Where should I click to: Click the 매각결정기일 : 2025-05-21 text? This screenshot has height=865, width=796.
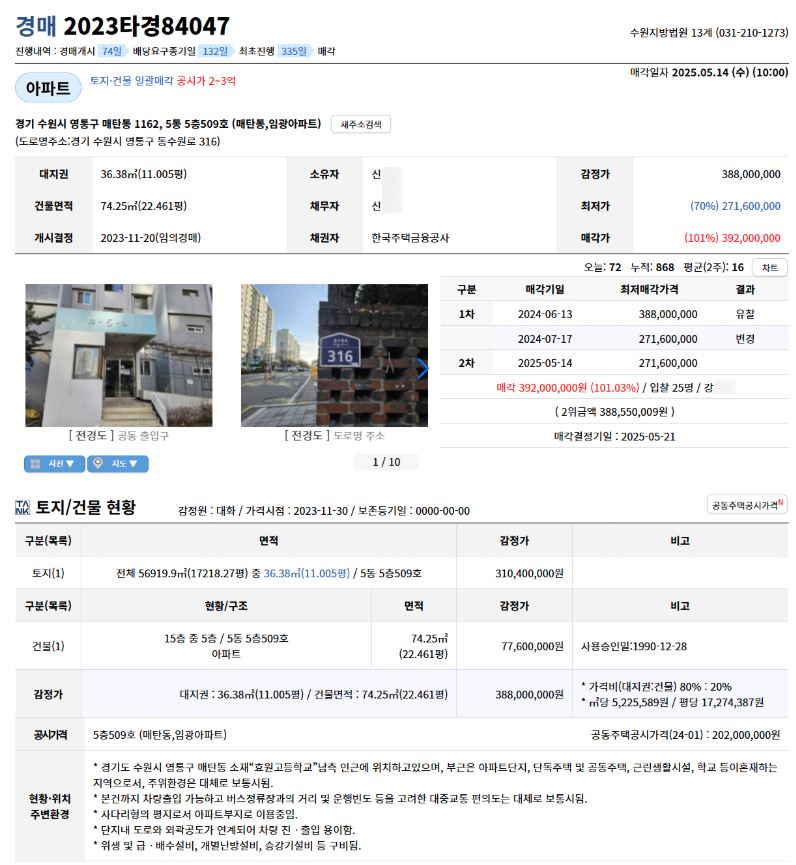click(x=614, y=437)
